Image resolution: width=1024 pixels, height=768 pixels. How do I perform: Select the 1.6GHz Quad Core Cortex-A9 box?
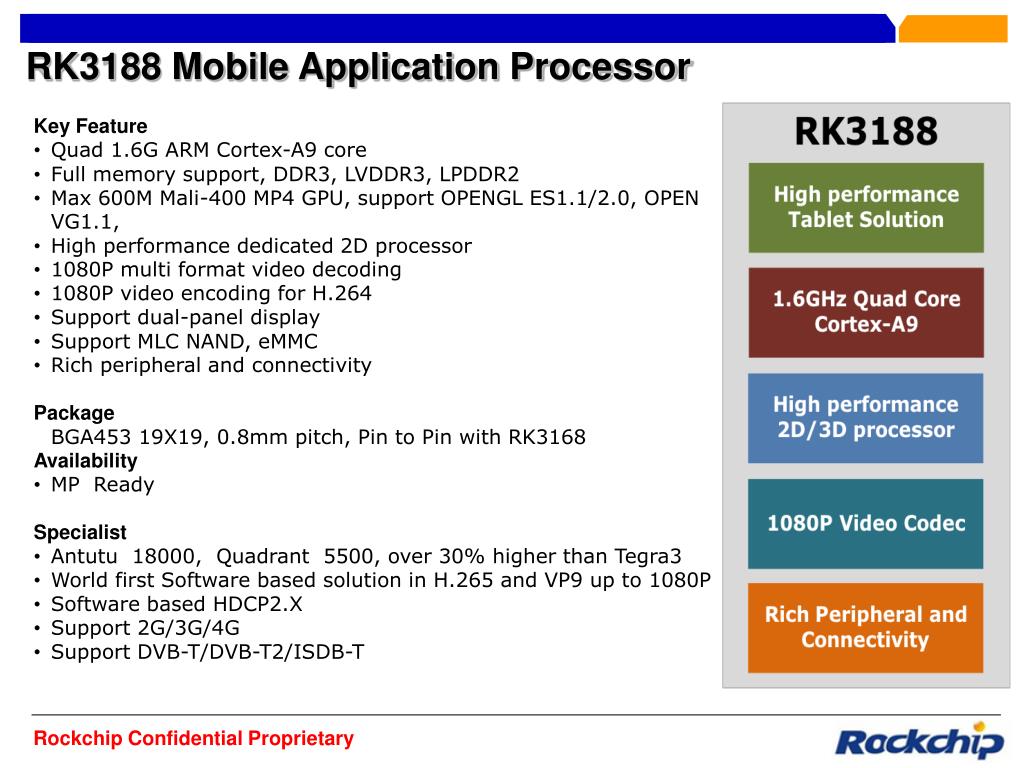click(866, 312)
